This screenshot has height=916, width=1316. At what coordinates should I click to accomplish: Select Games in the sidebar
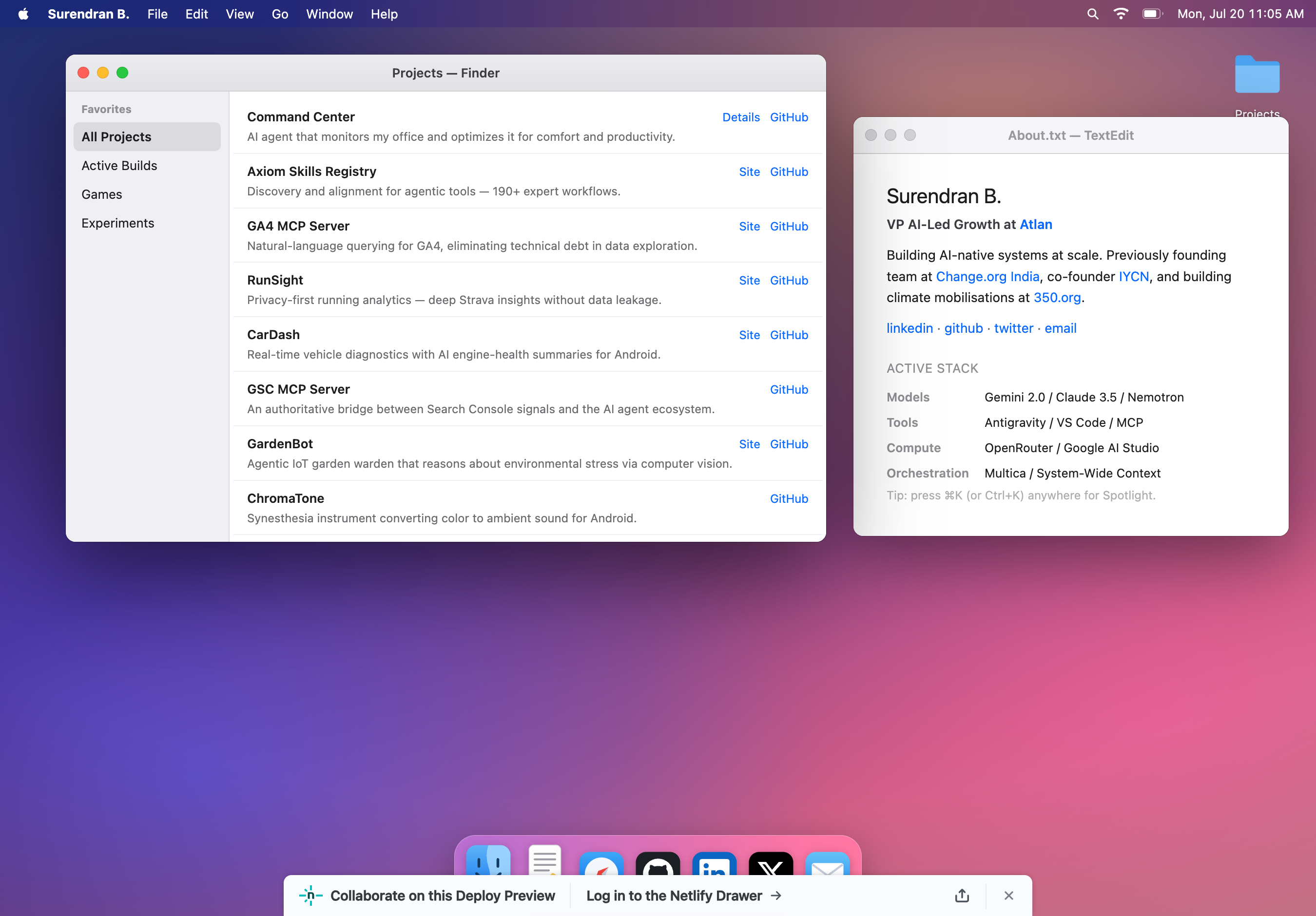pyautogui.click(x=147, y=194)
